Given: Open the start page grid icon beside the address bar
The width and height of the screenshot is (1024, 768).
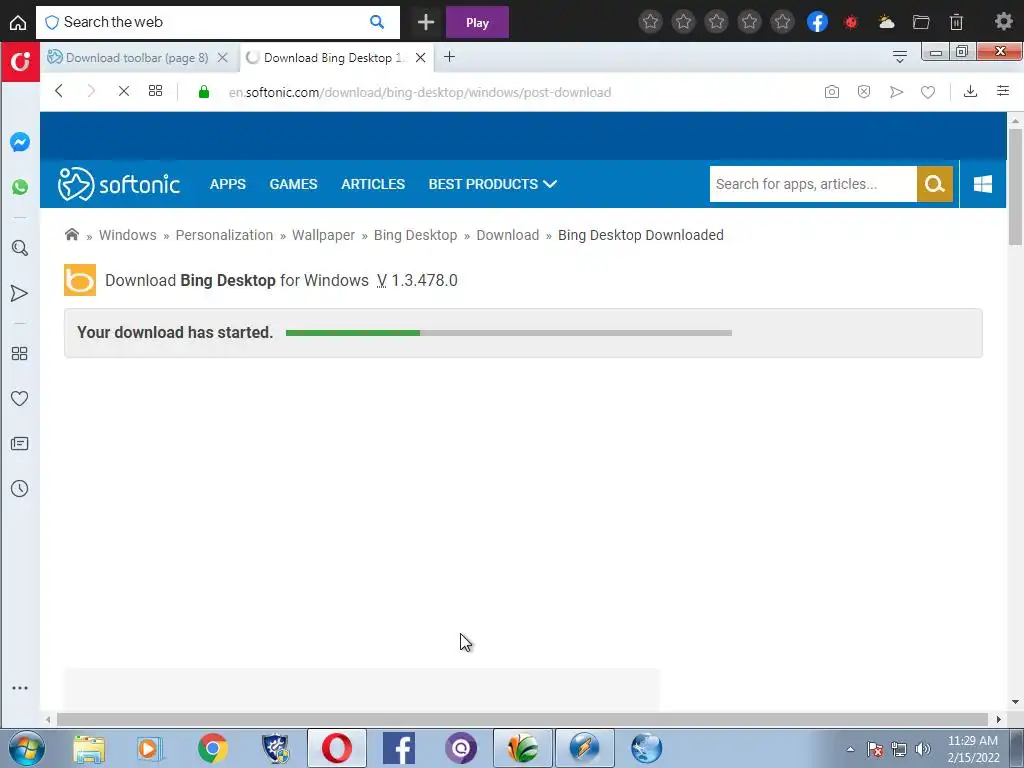Looking at the screenshot, I should [x=155, y=91].
